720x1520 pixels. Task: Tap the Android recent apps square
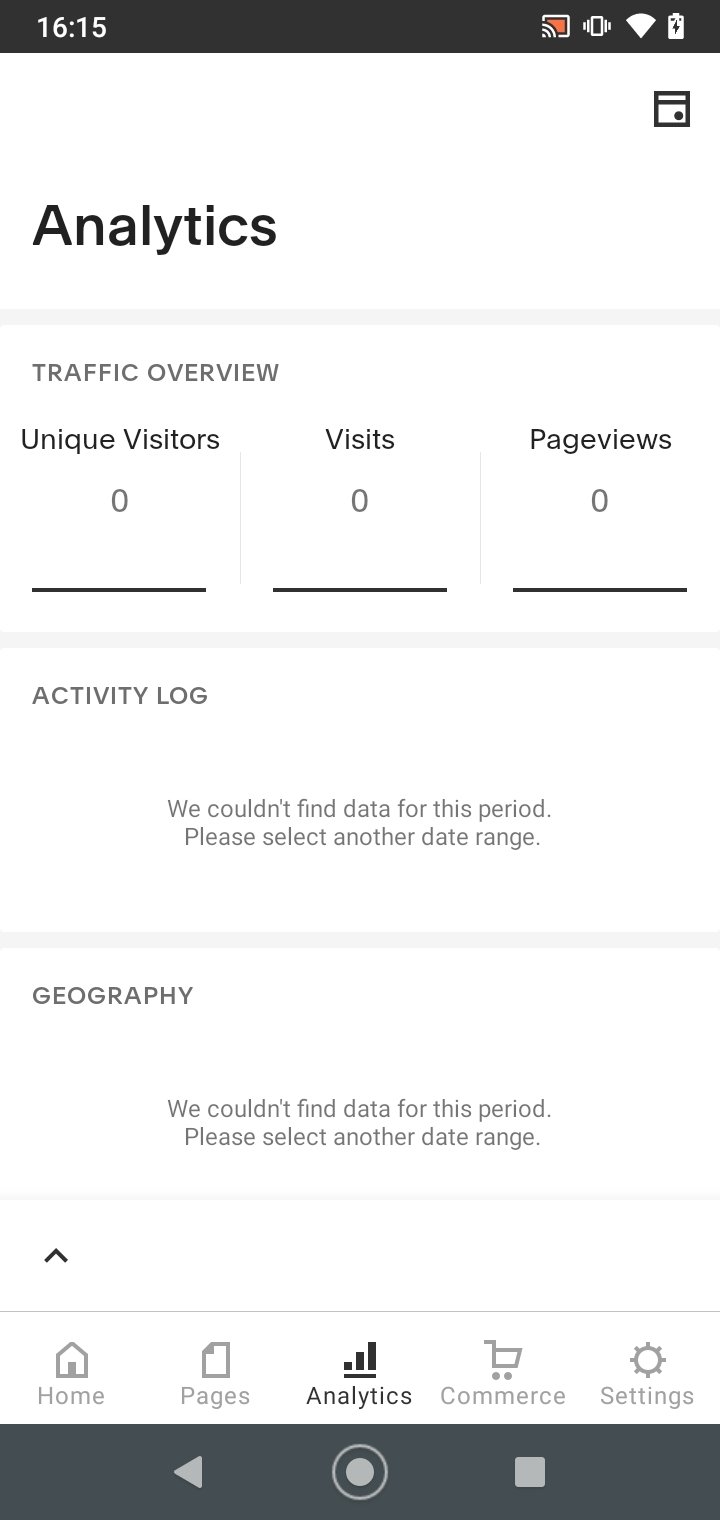tap(529, 1472)
